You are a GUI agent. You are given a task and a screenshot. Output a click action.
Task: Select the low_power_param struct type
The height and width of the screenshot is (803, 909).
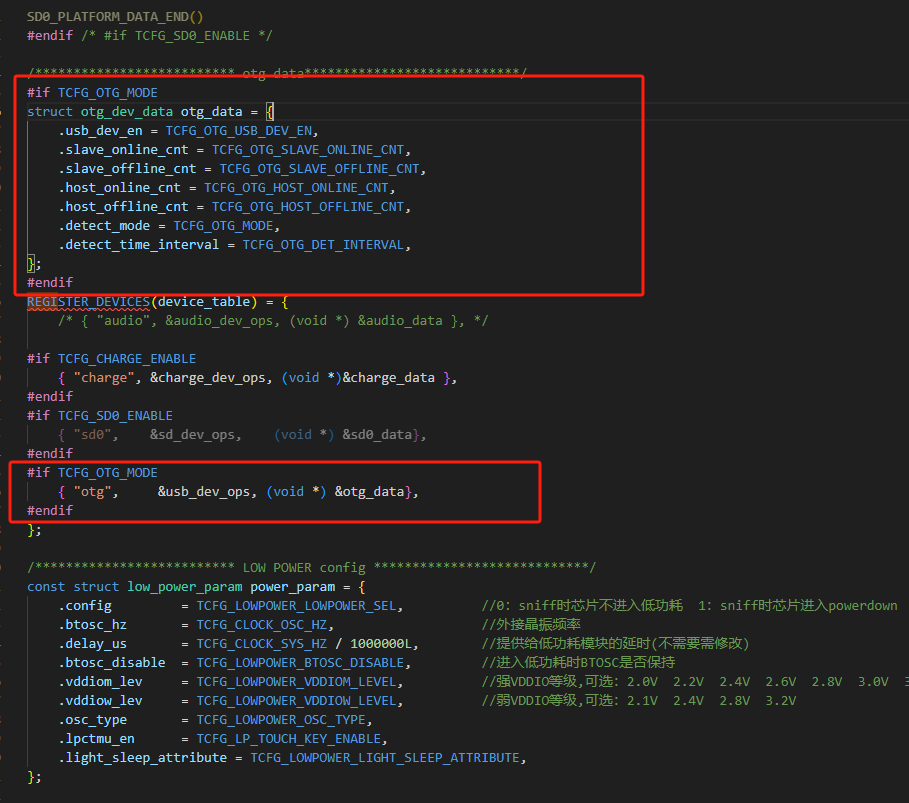[185, 587]
